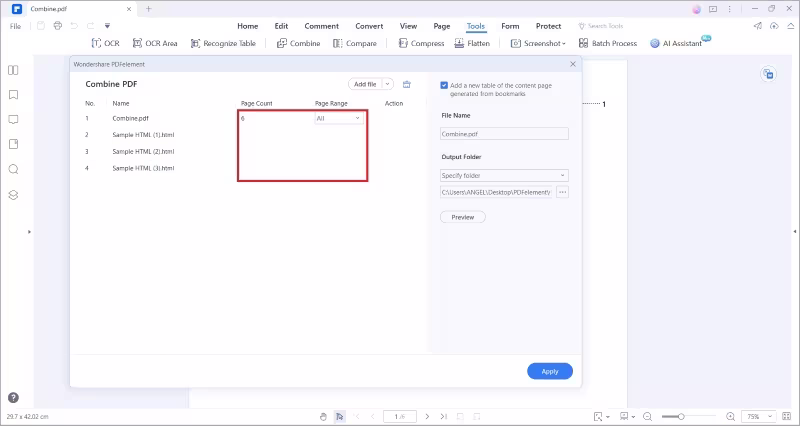800x426 pixels.
Task: Switch to the Protect tab
Action: (x=548, y=26)
